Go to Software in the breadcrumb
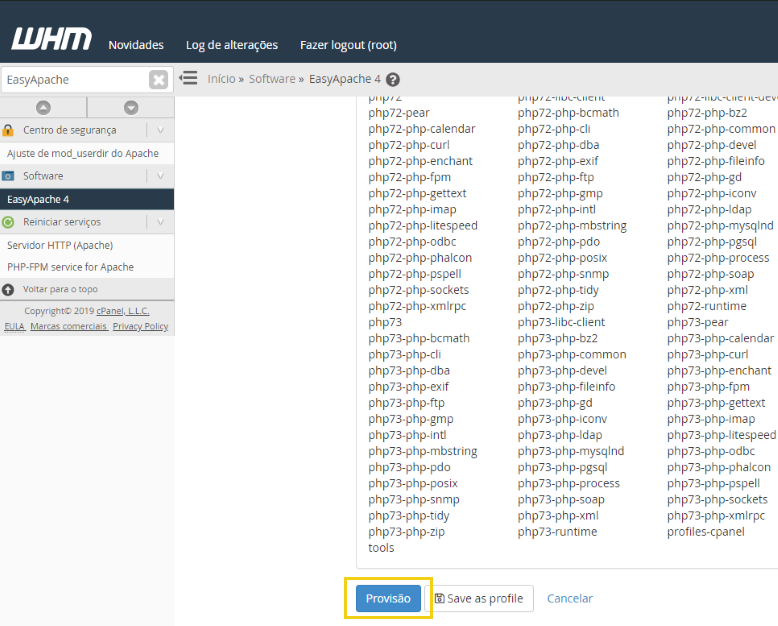This screenshot has height=626, width=778. point(272,79)
